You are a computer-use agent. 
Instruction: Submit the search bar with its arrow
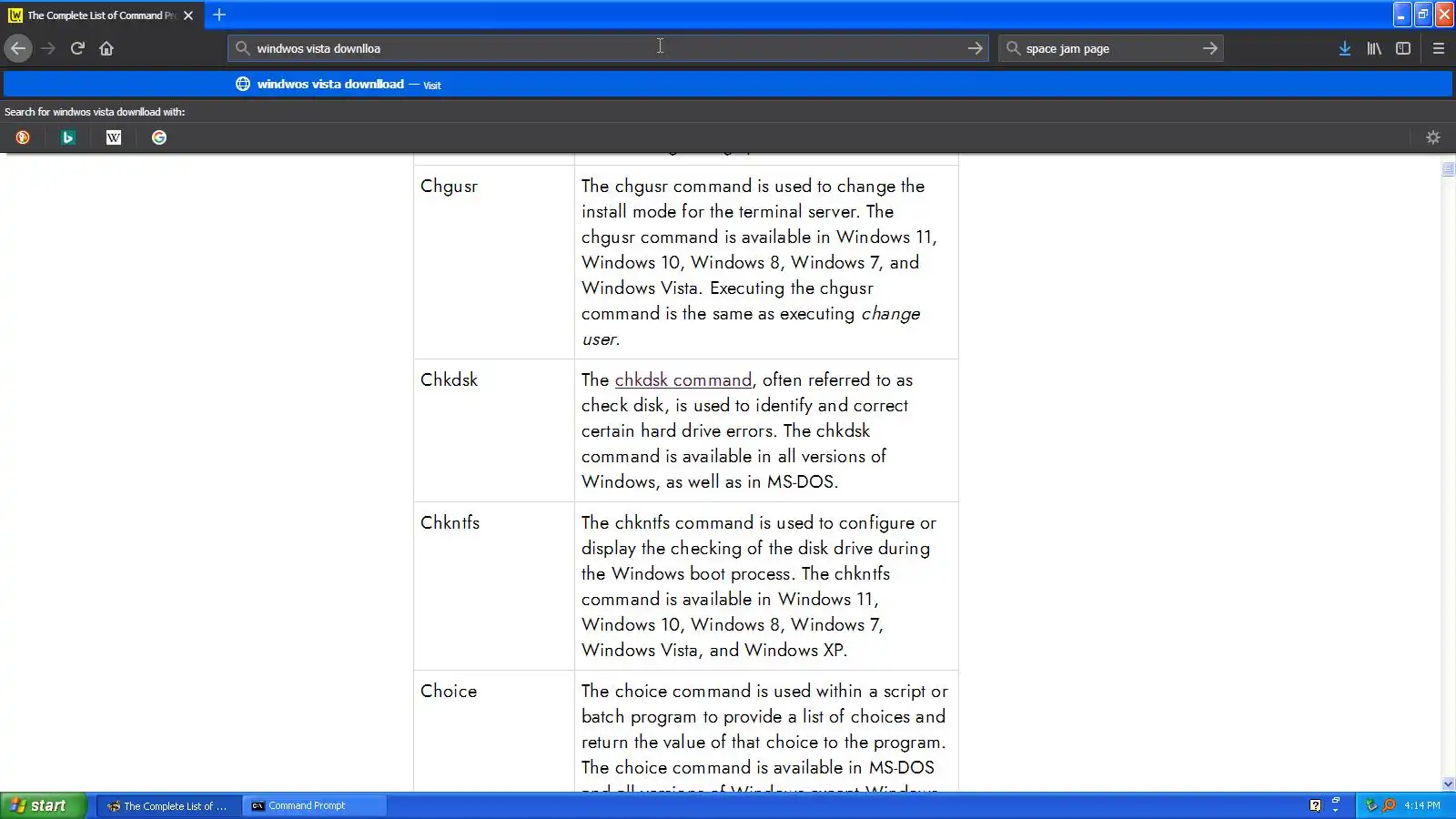[x=1209, y=48]
